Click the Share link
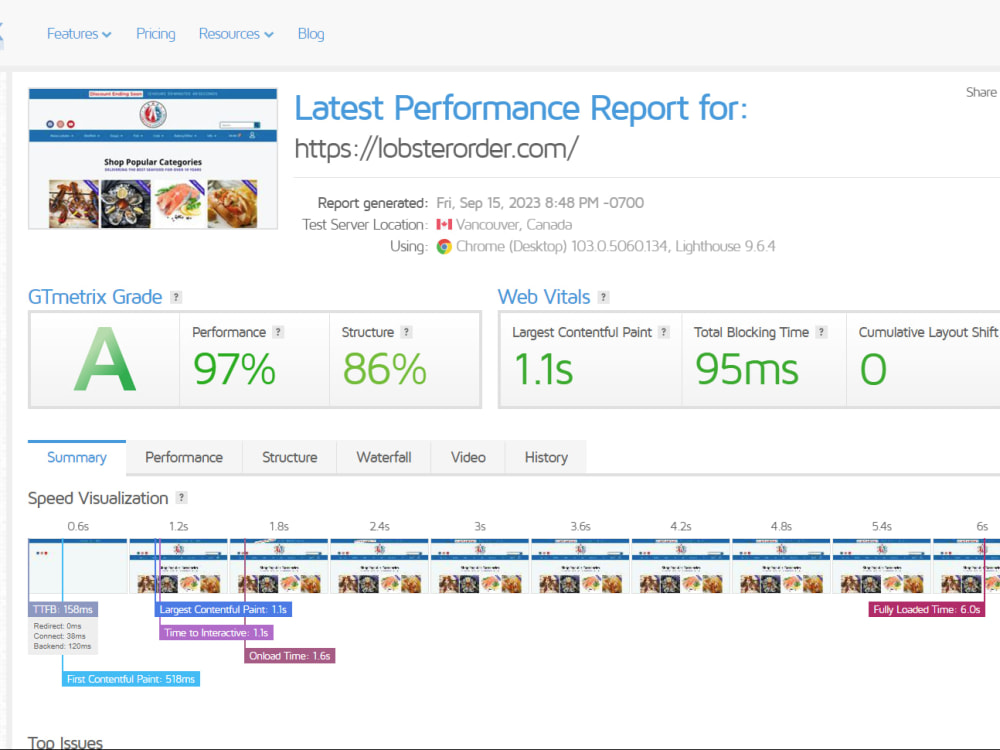 coord(981,92)
